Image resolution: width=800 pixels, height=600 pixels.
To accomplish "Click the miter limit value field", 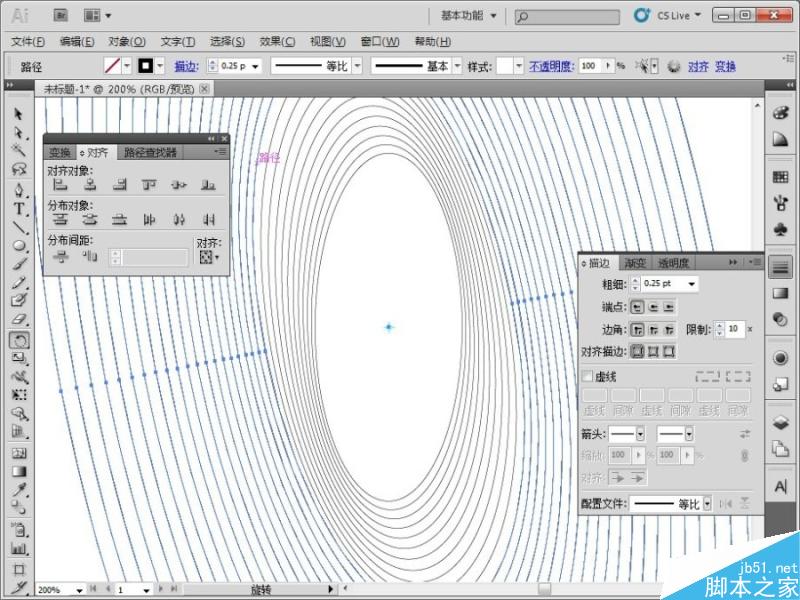I will click(735, 329).
